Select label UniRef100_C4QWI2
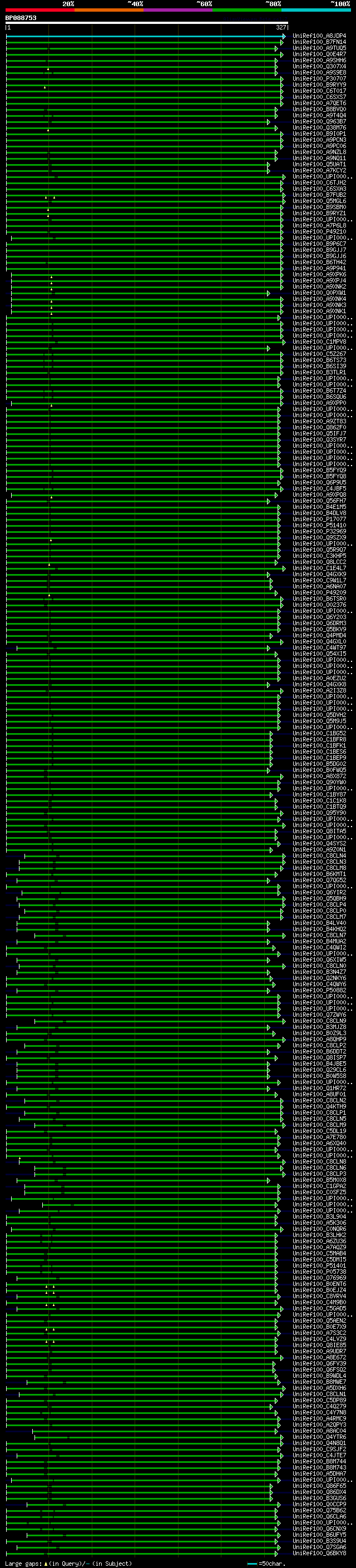The image size is (356, 1568). coord(319,947)
